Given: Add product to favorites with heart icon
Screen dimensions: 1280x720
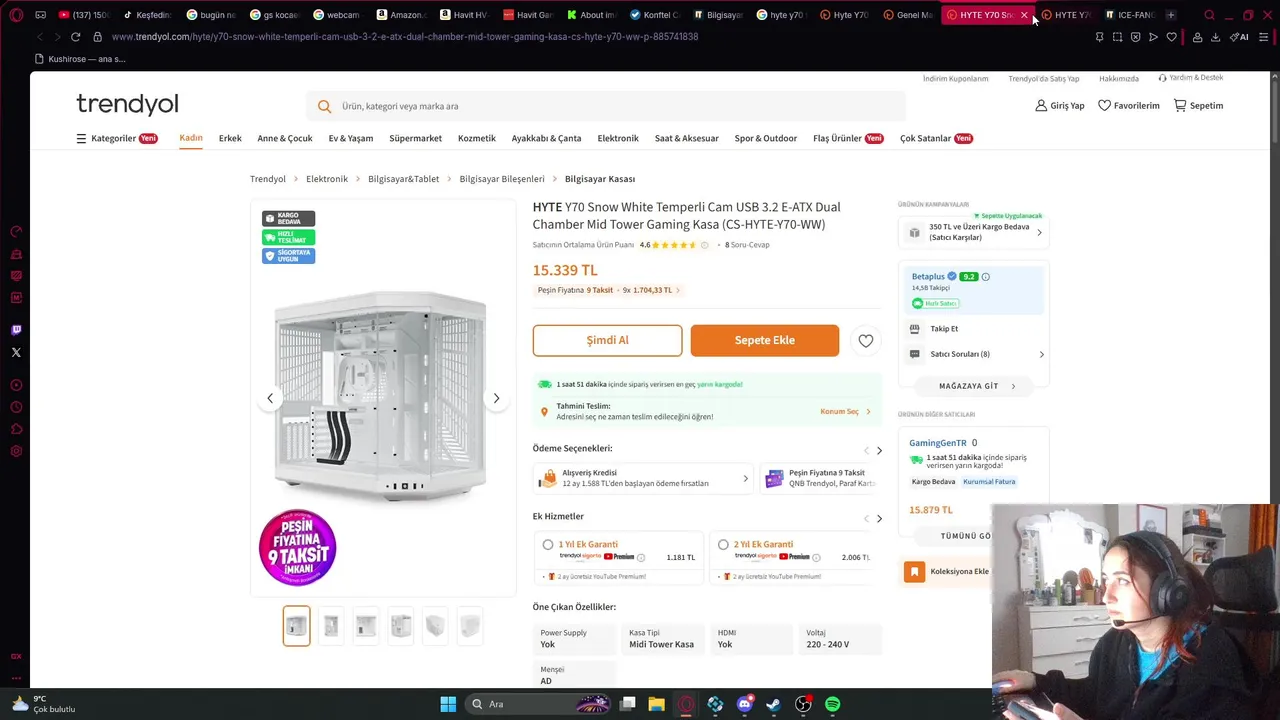Looking at the screenshot, I should [x=866, y=341].
